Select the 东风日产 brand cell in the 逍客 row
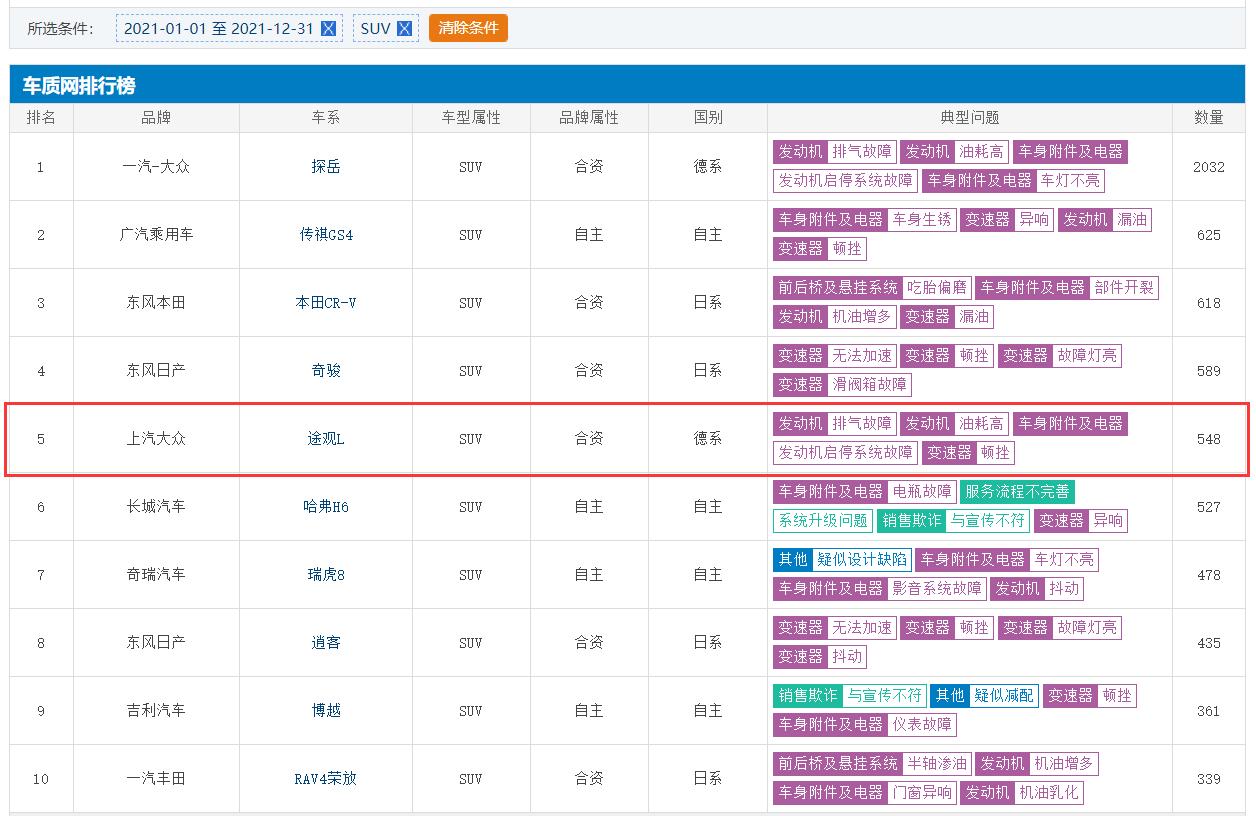The image size is (1256, 816). (x=156, y=643)
